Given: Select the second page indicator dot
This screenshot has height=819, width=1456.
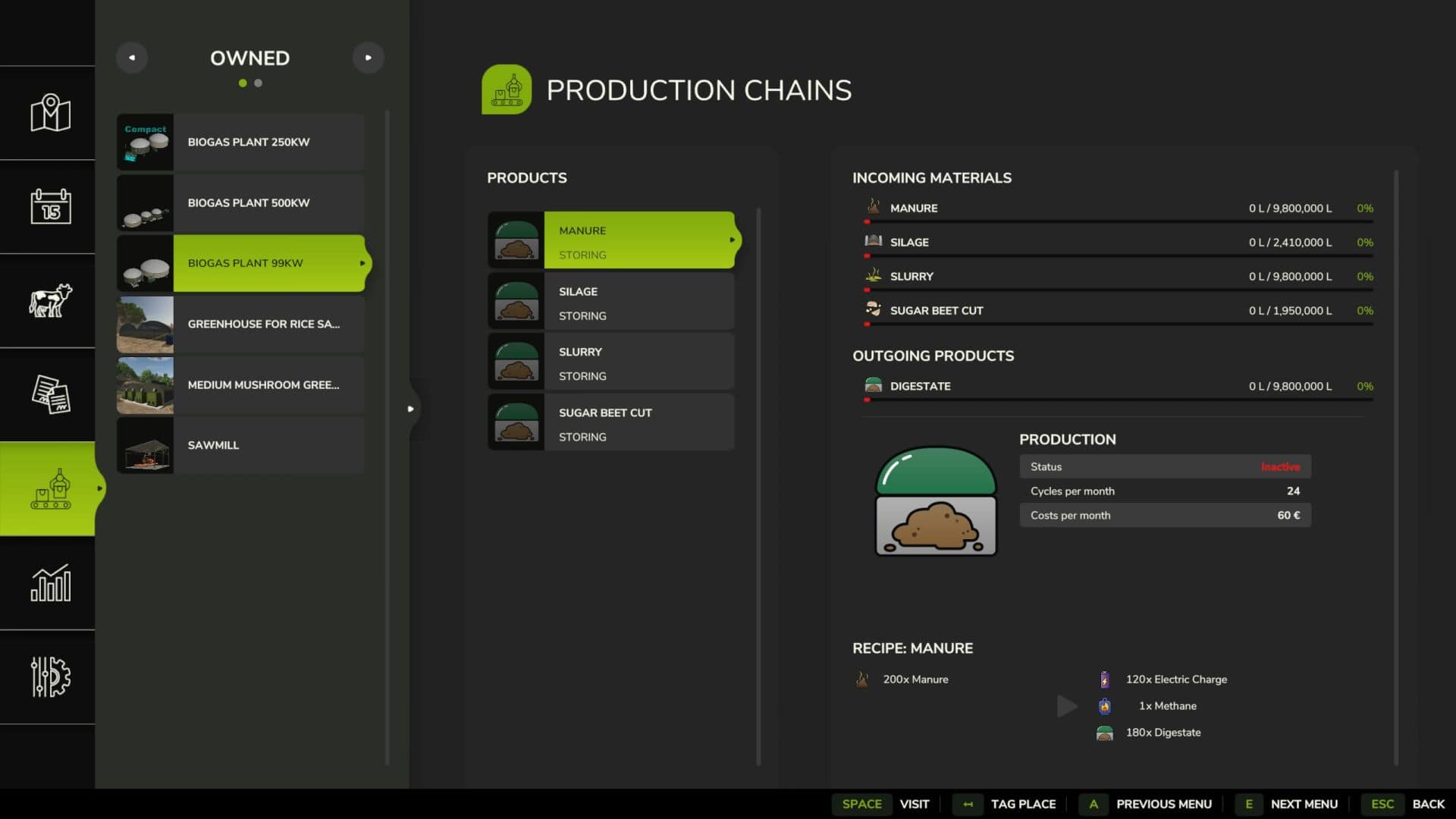Looking at the screenshot, I should coord(259,83).
